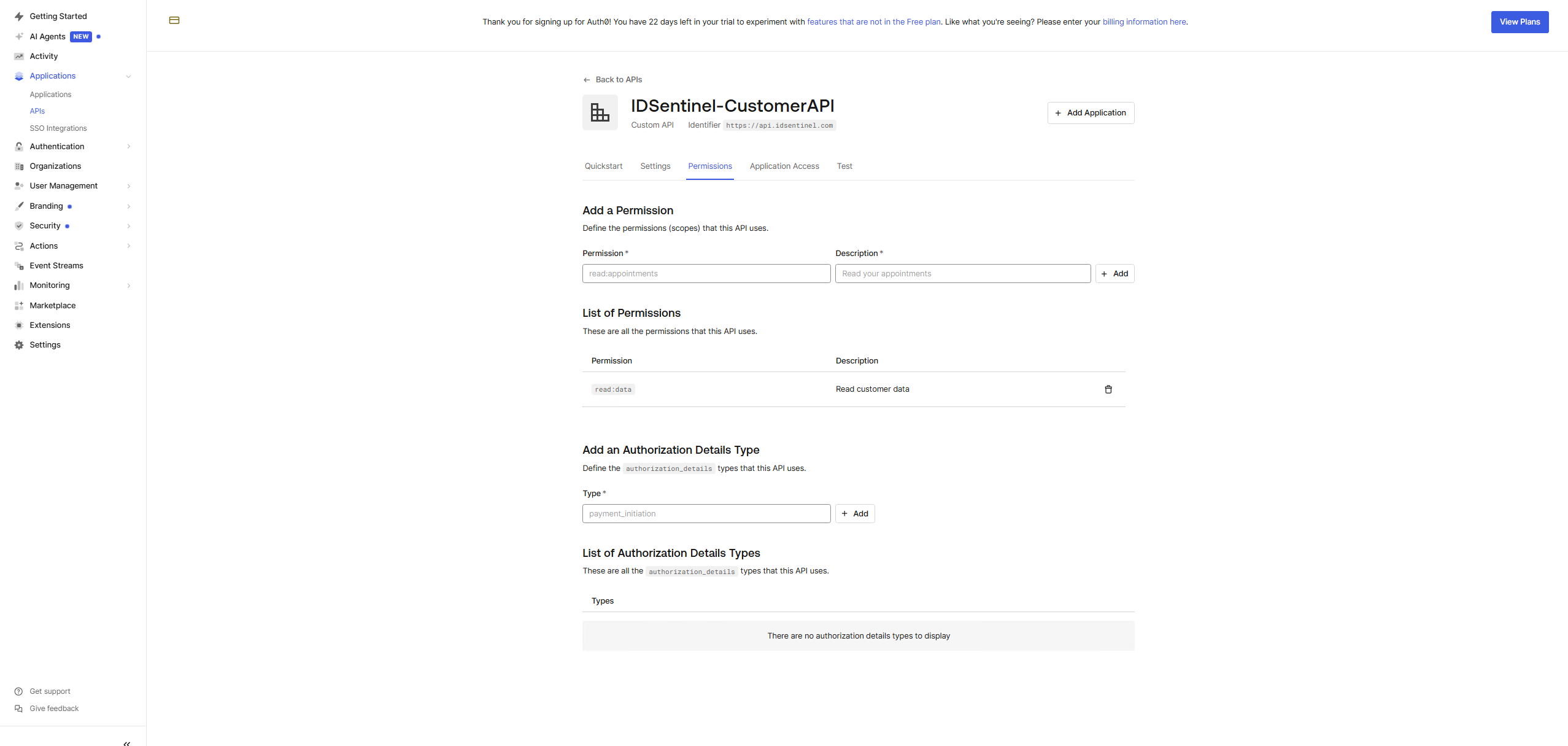Click the read:data permission code cell

[x=613, y=389]
